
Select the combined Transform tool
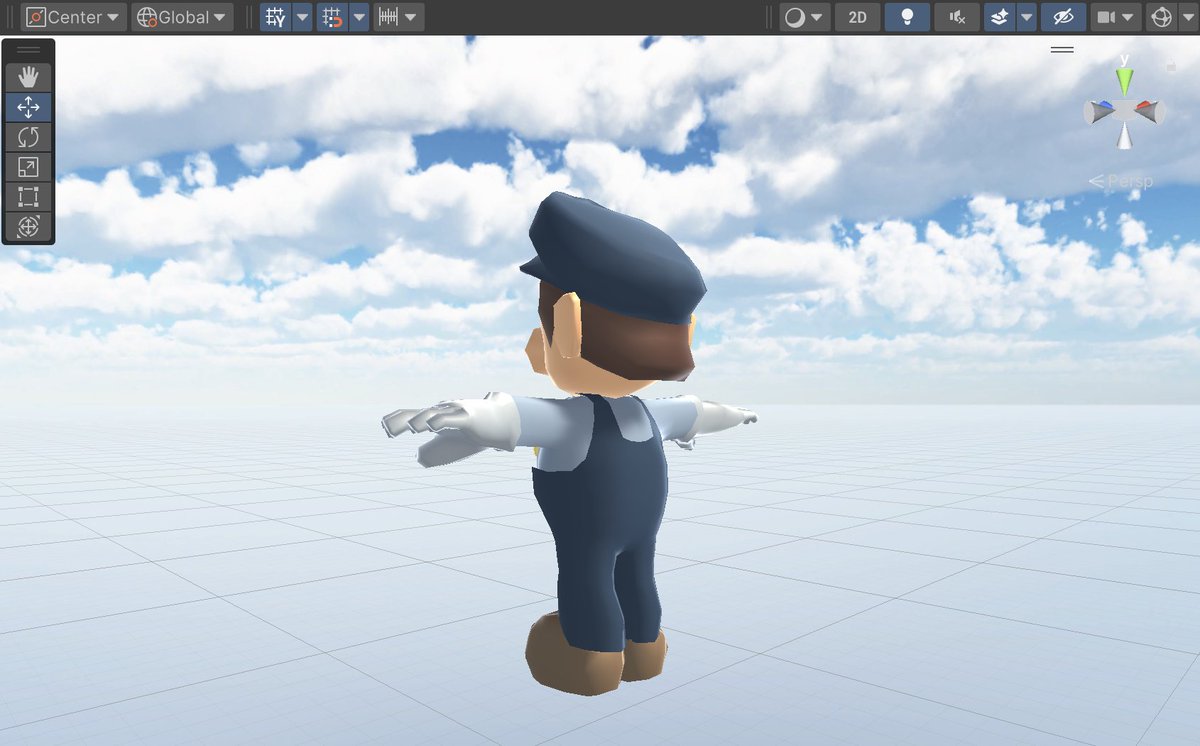point(28,227)
